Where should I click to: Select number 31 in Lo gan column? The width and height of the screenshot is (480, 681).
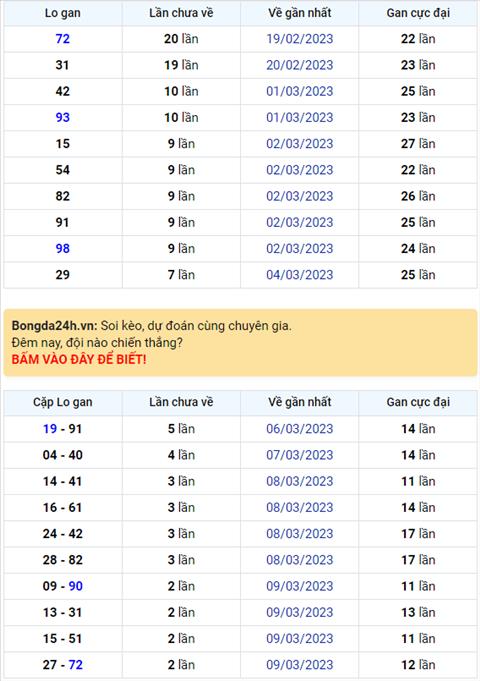coord(63,65)
